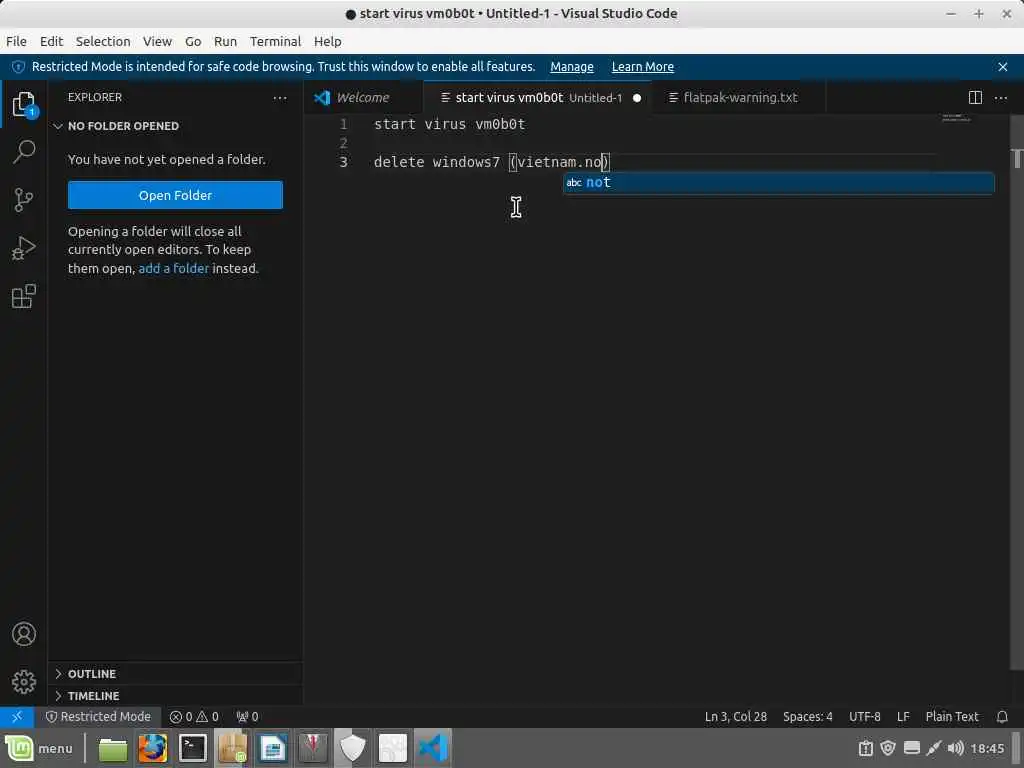This screenshot has height=768, width=1024.
Task: Split the editor to the right
Action: [975, 98]
